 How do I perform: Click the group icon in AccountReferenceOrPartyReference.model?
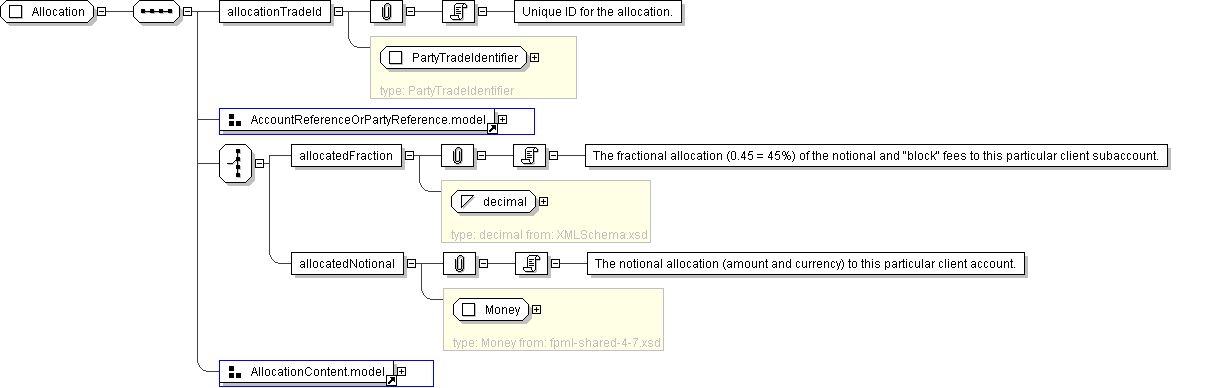coord(235,120)
